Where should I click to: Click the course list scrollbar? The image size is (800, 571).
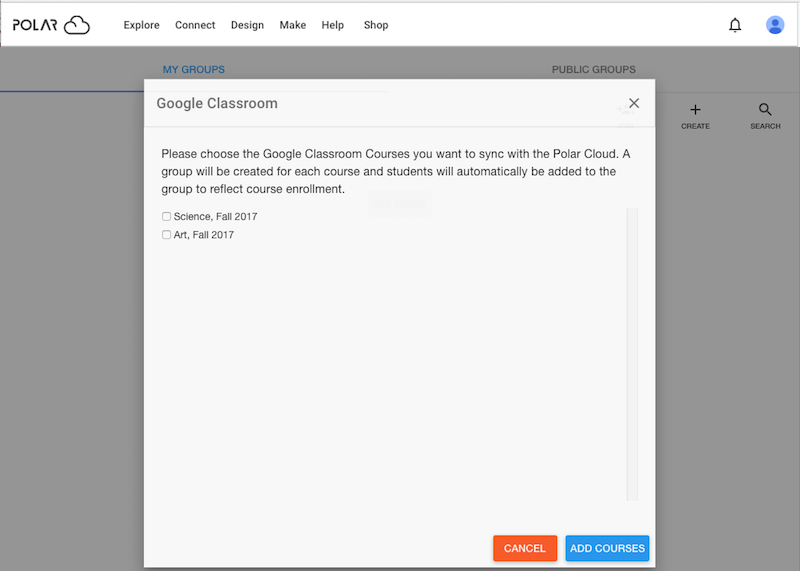(632, 354)
